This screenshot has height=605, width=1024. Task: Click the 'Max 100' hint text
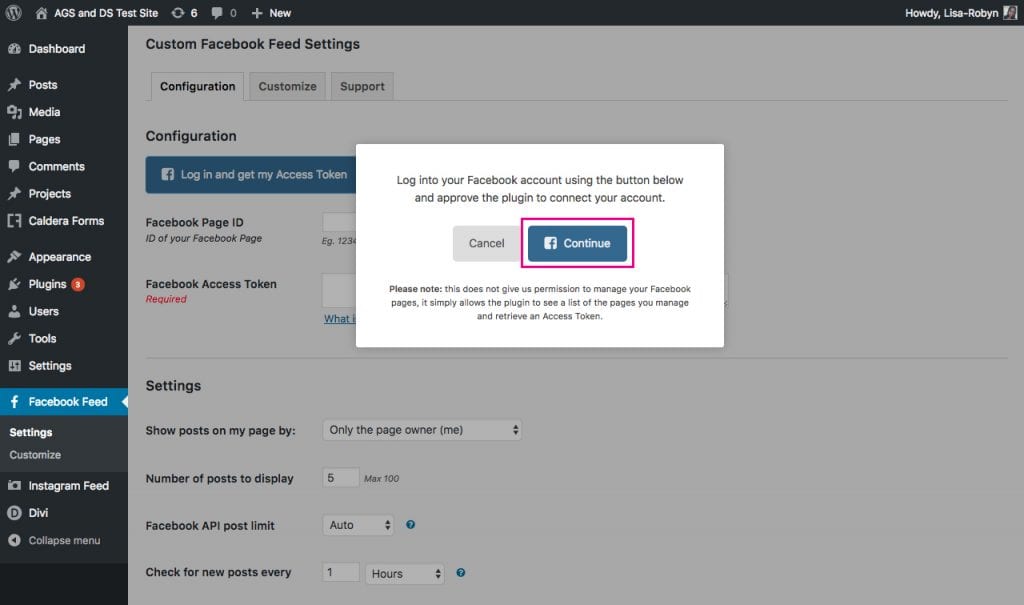[x=381, y=479]
